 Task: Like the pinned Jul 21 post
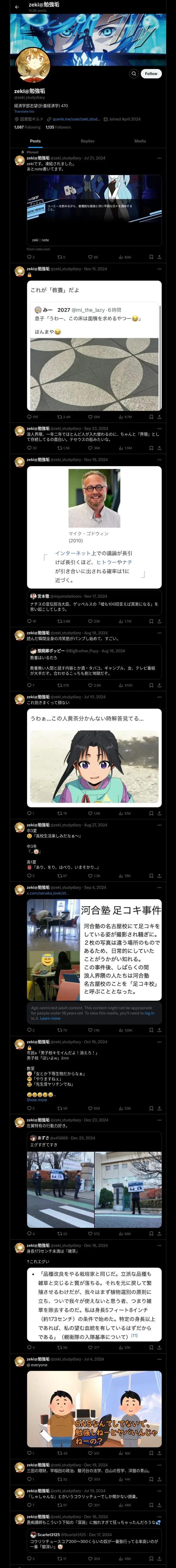click(x=93, y=257)
